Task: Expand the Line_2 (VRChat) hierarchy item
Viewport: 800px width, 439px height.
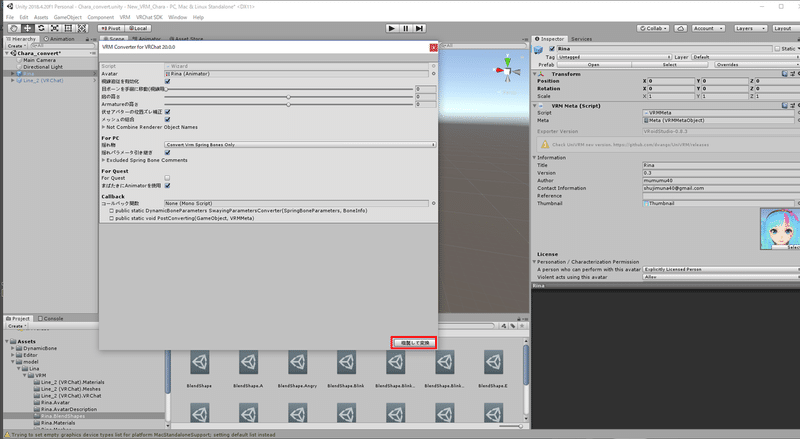Action: click(x=13, y=81)
